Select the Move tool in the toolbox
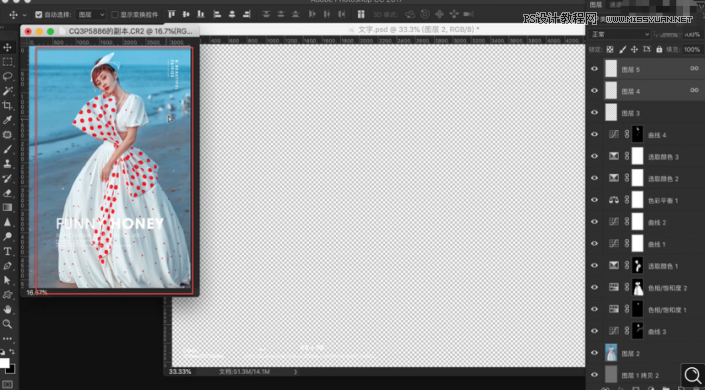 8,47
